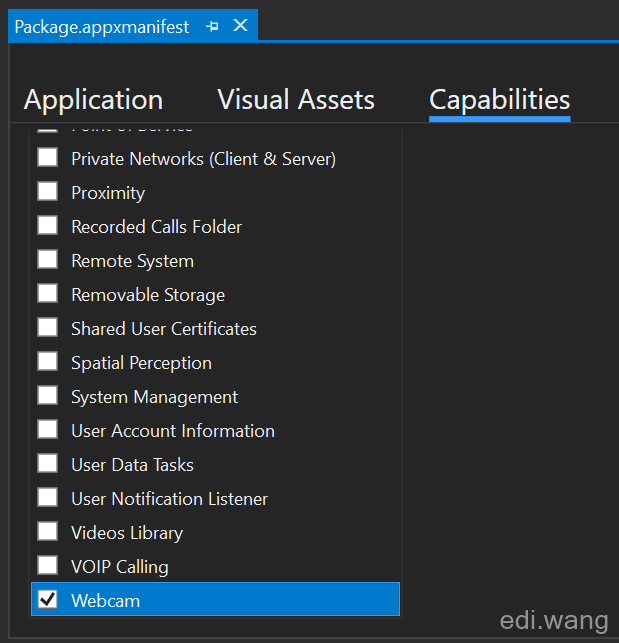Turn on Spatial Perception capability

coord(48,362)
